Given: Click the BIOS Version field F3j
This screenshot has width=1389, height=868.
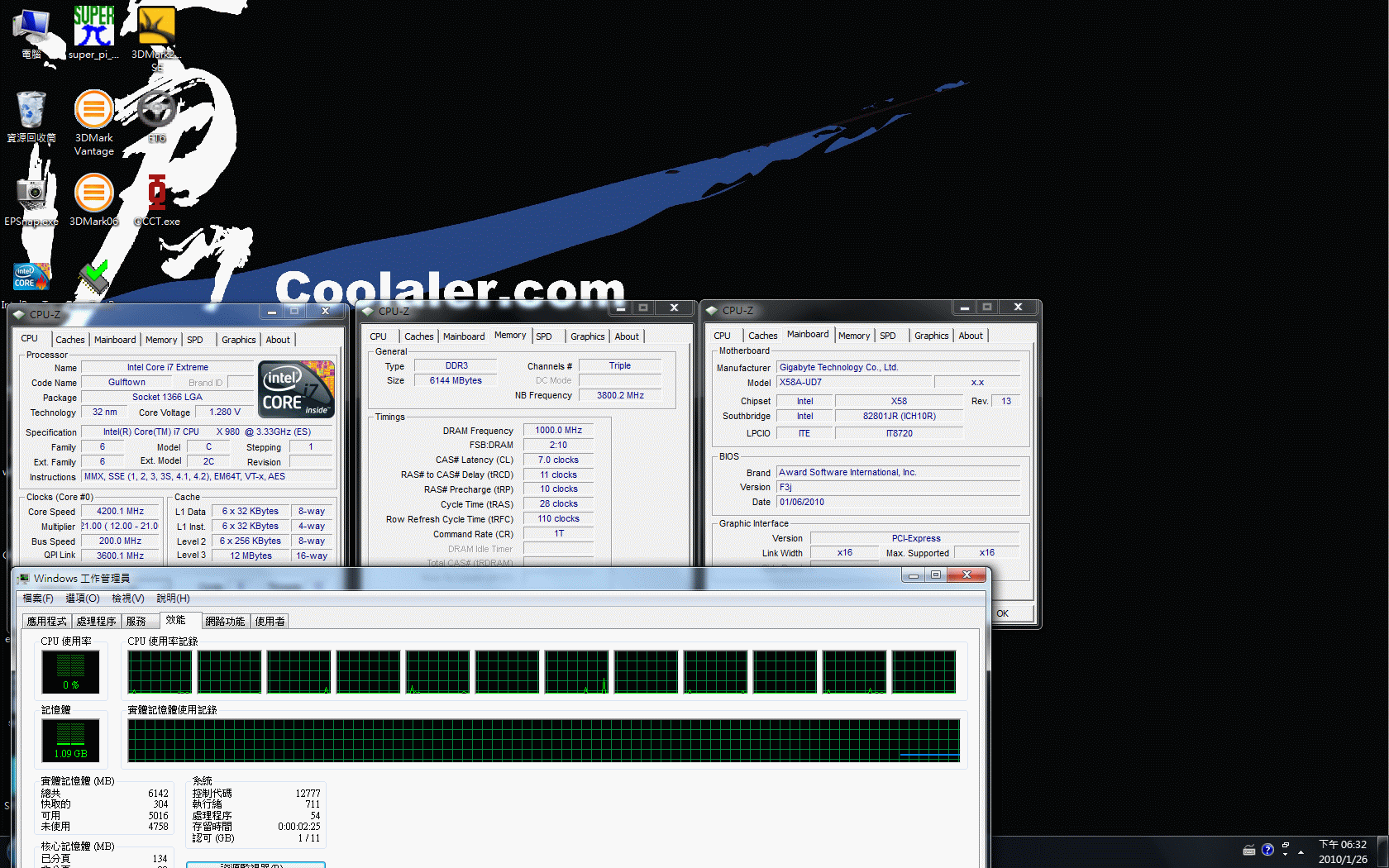Looking at the screenshot, I should point(899,488).
